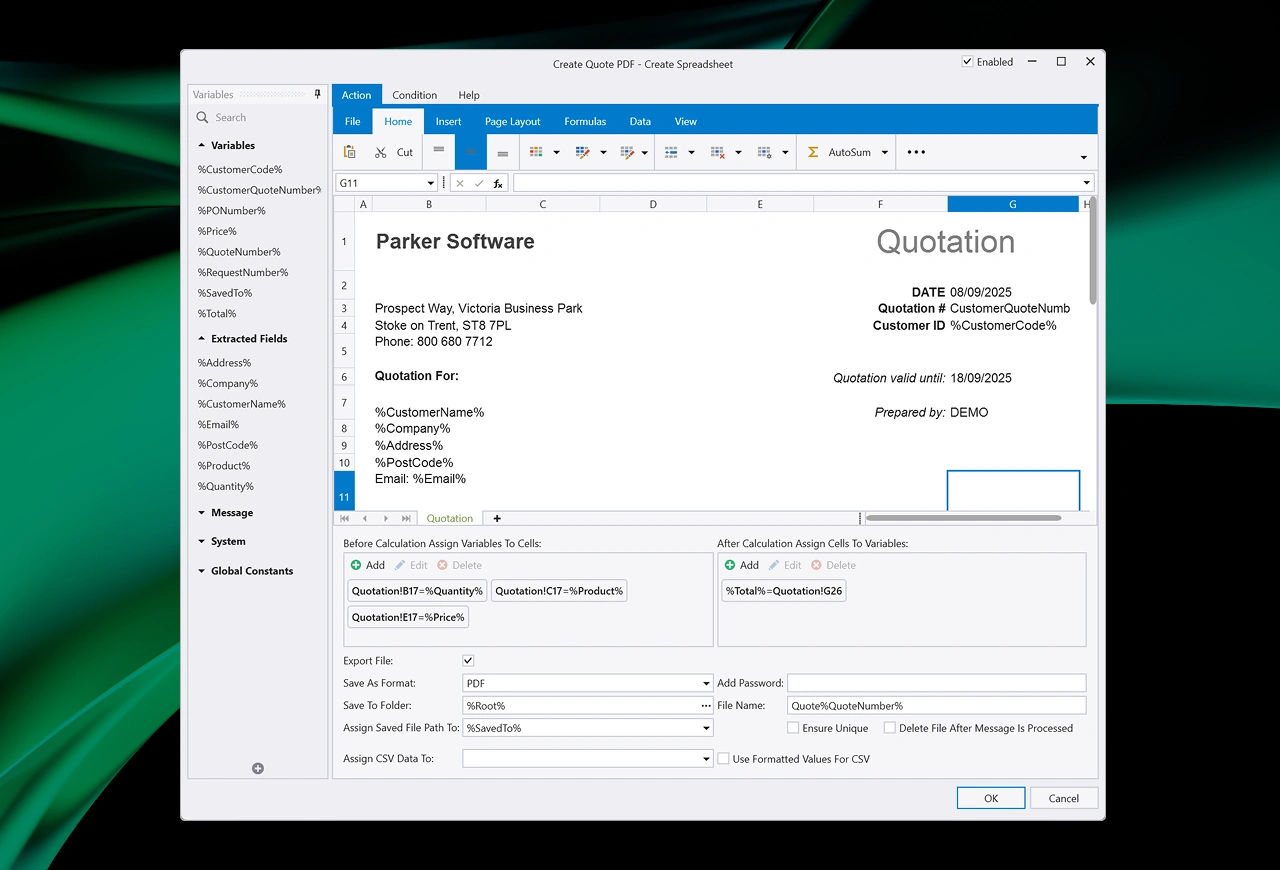The width and height of the screenshot is (1280, 870).
Task: Click more ribbon options ellipsis
Action: (916, 152)
